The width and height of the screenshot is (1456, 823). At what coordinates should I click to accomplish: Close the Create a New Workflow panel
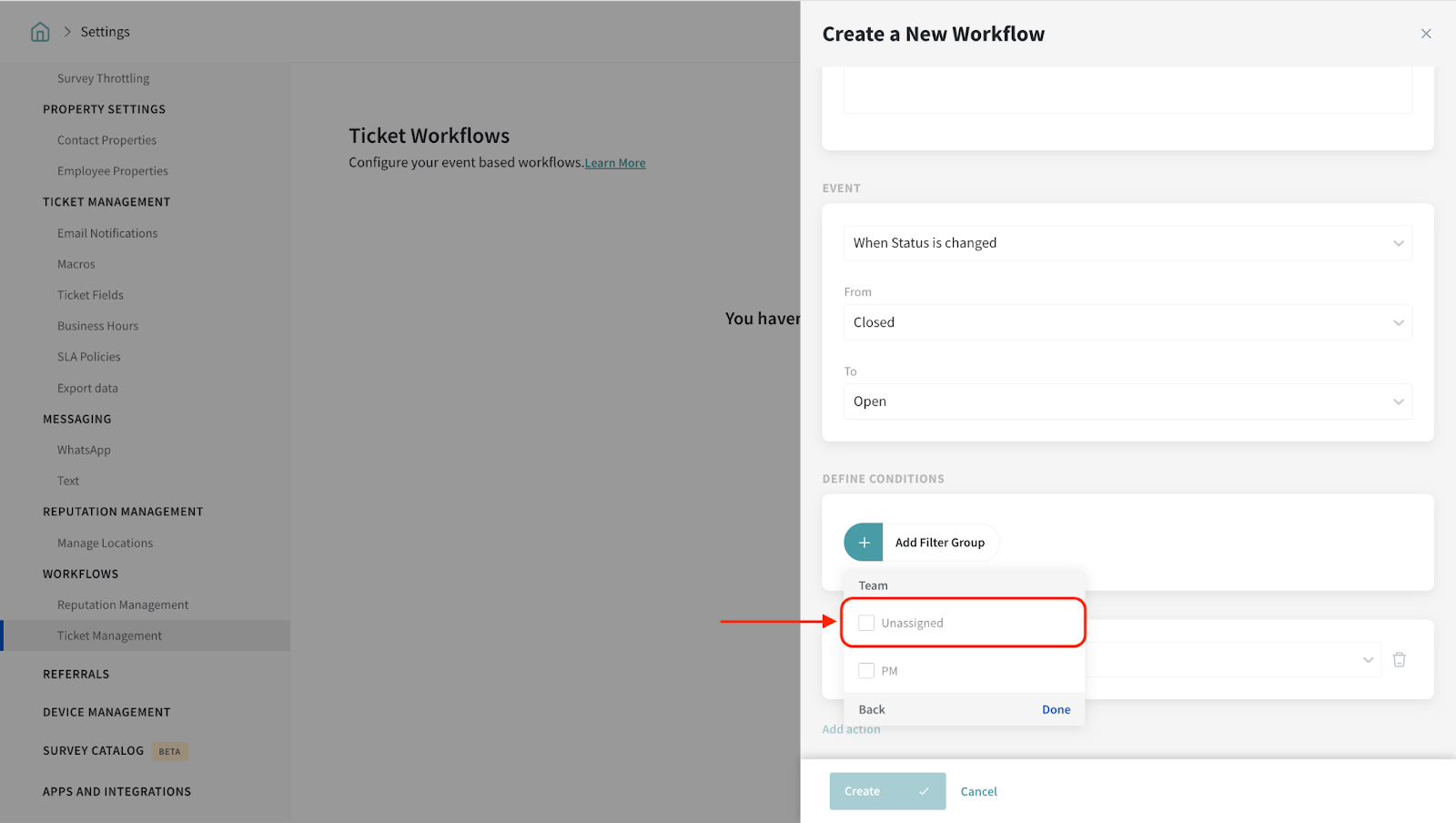(x=1425, y=34)
